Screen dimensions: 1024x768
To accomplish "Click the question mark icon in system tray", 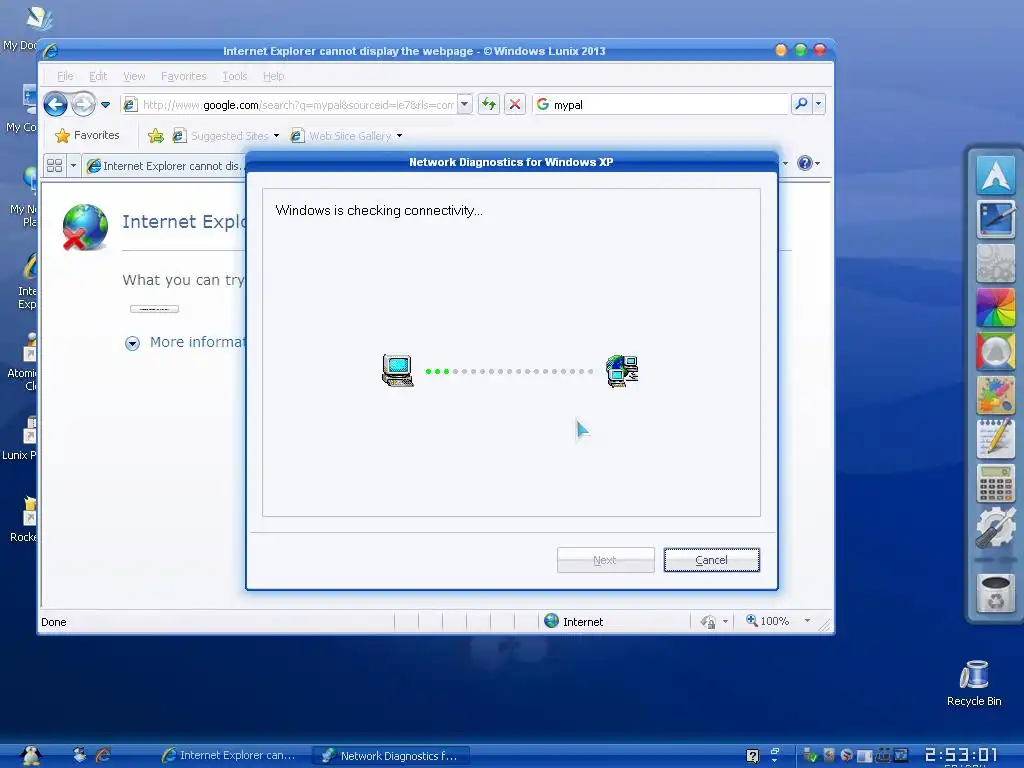I will 752,756.
